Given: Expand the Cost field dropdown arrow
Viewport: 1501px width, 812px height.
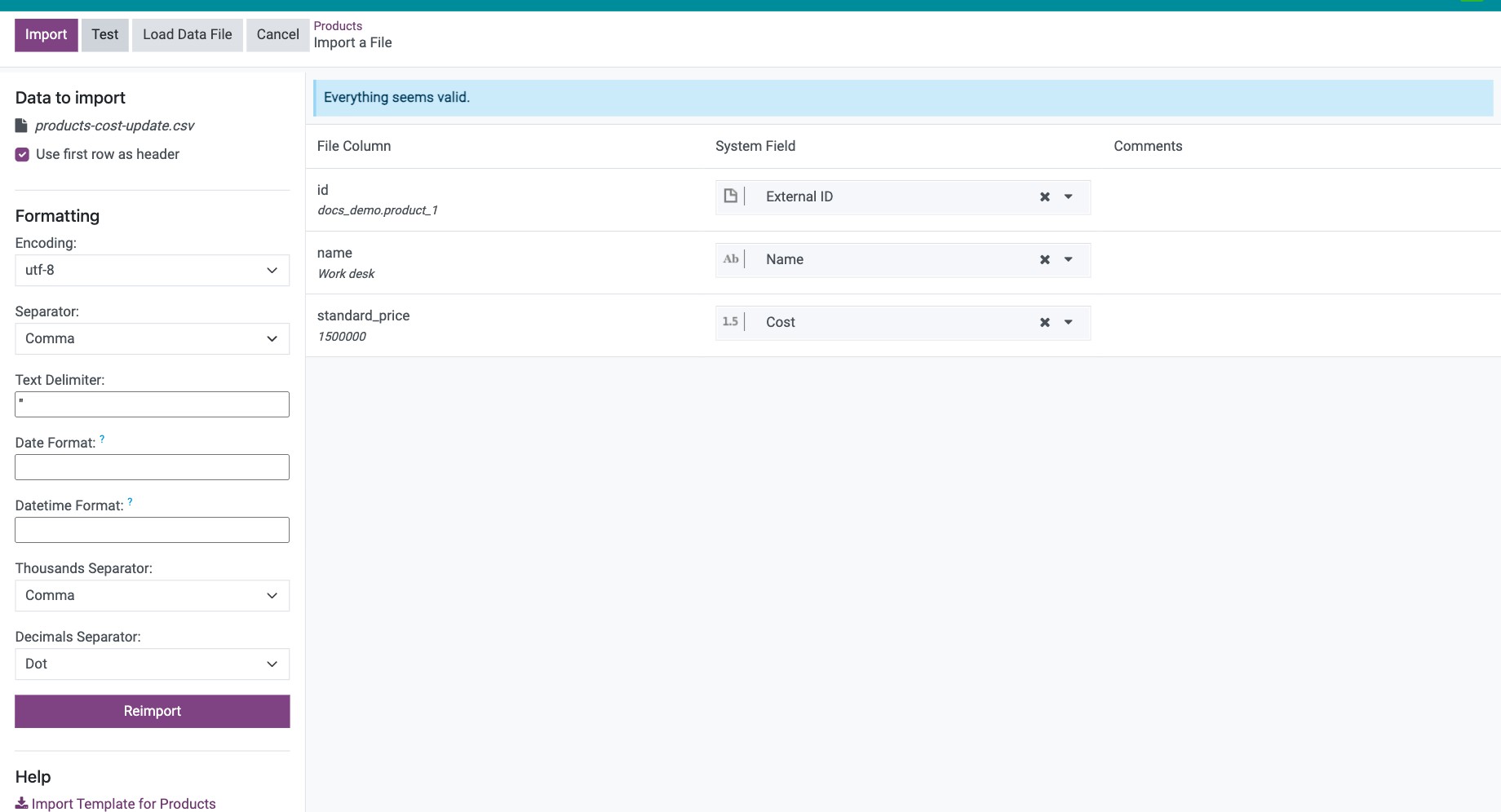Looking at the screenshot, I should [x=1069, y=322].
